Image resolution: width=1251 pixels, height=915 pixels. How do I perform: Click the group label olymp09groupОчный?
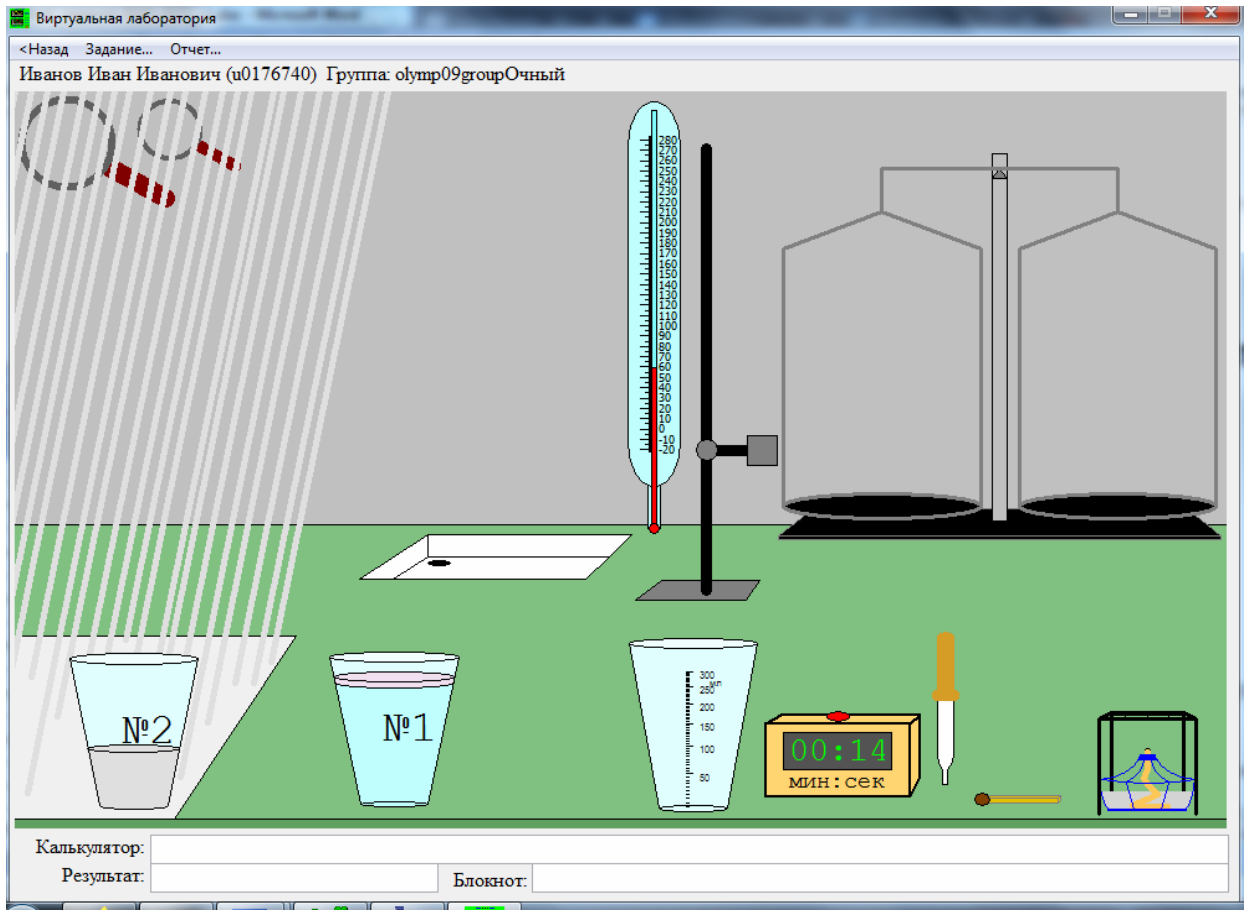point(480,74)
